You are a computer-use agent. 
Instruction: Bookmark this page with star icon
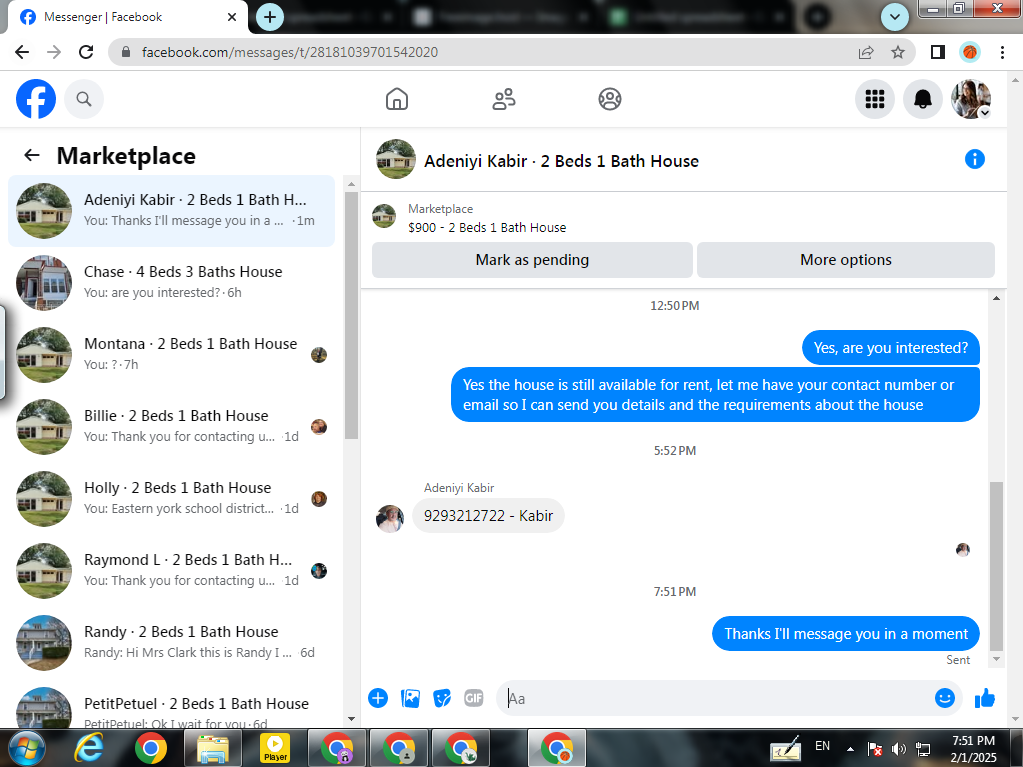898,52
